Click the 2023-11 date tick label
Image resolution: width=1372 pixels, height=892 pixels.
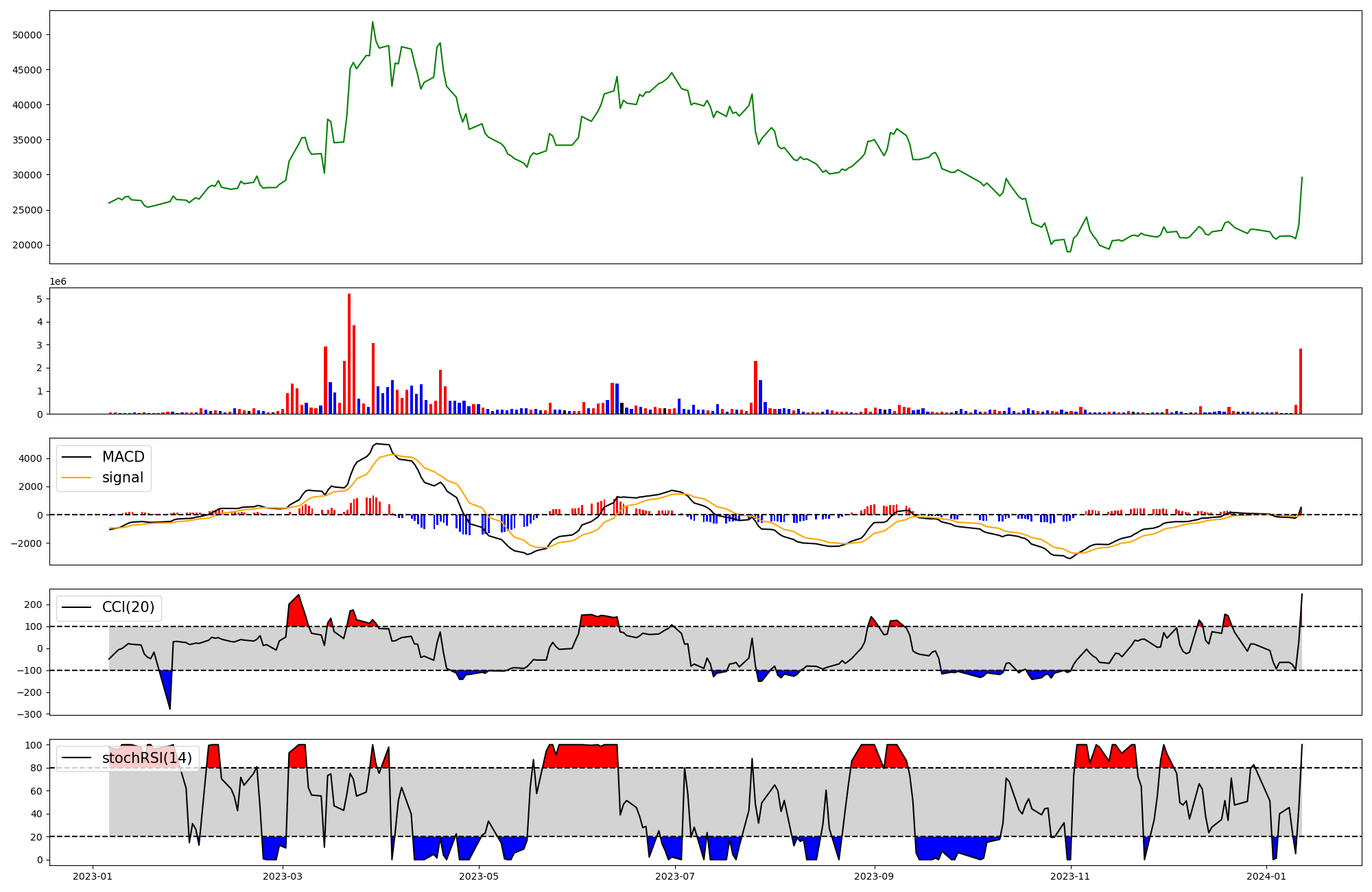coord(1070,876)
